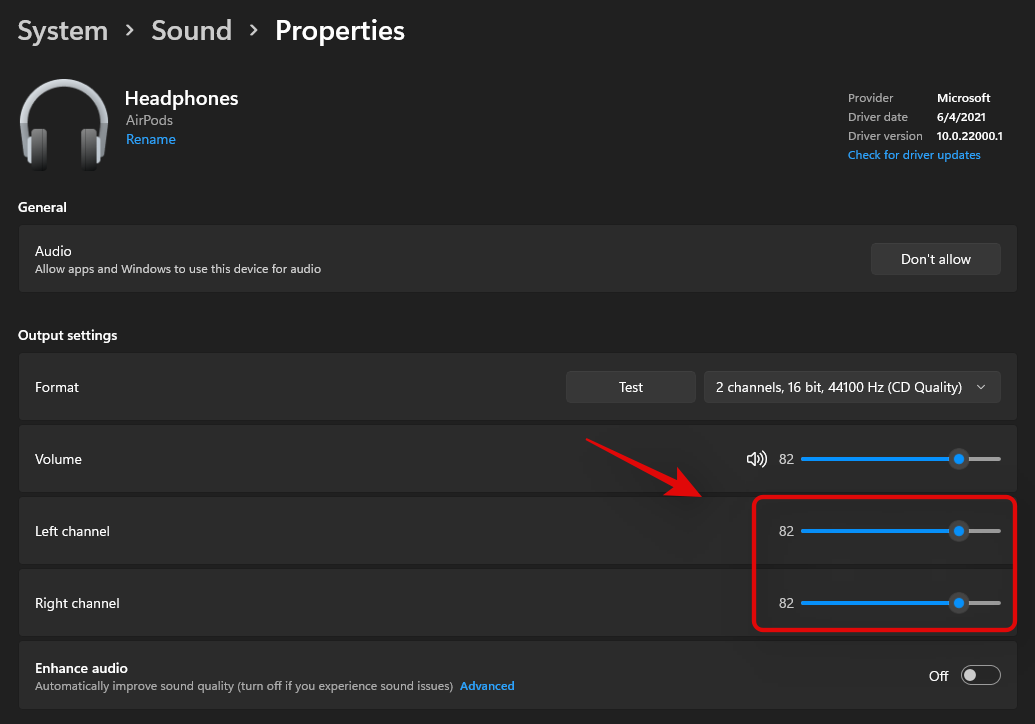Click the speaker icon beside Volume
This screenshot has height=724, width=1035.
tap(757, 459)
